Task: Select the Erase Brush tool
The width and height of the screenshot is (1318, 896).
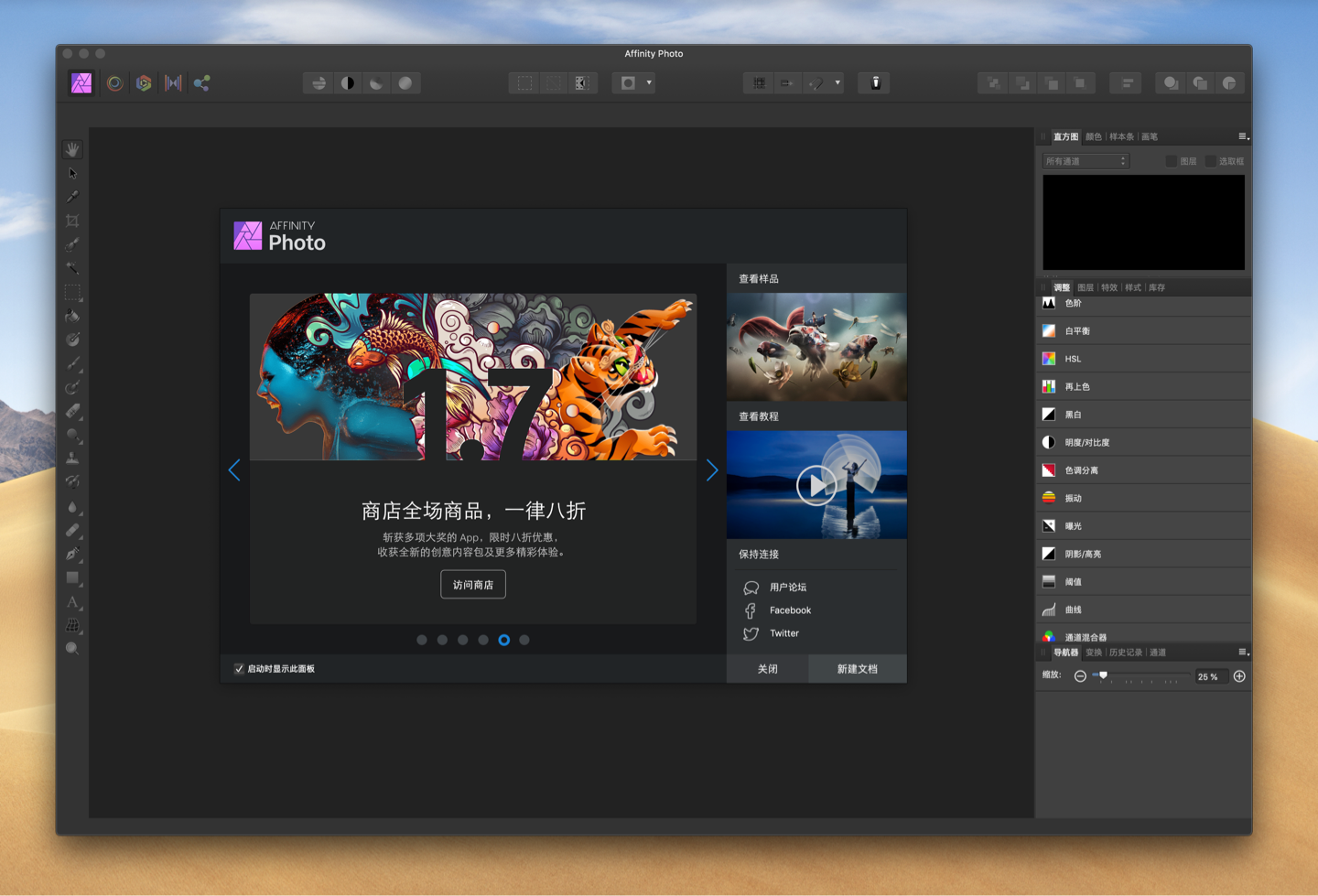Action: click(x=72, y=411)
